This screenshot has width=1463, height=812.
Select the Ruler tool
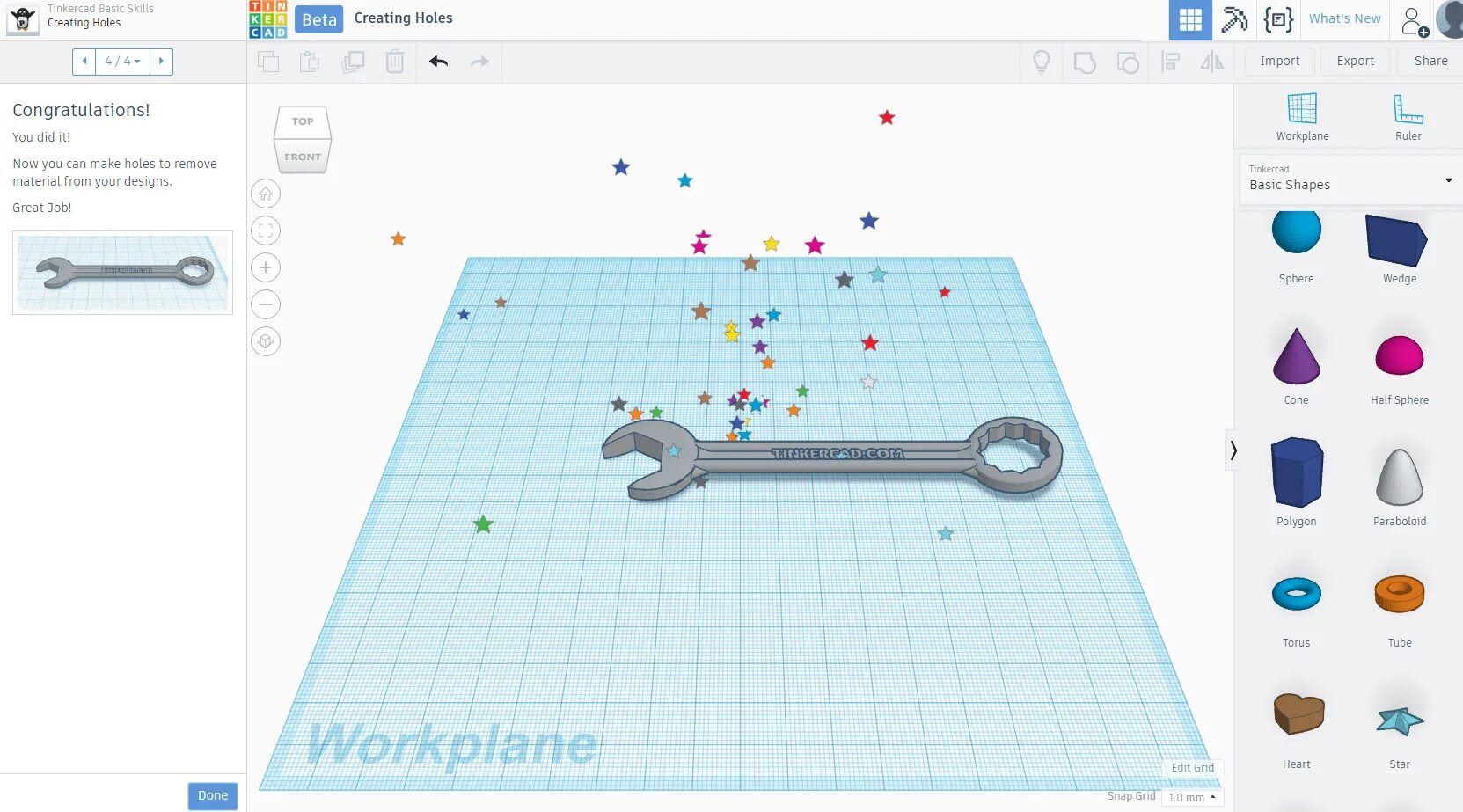point(1408,117)
